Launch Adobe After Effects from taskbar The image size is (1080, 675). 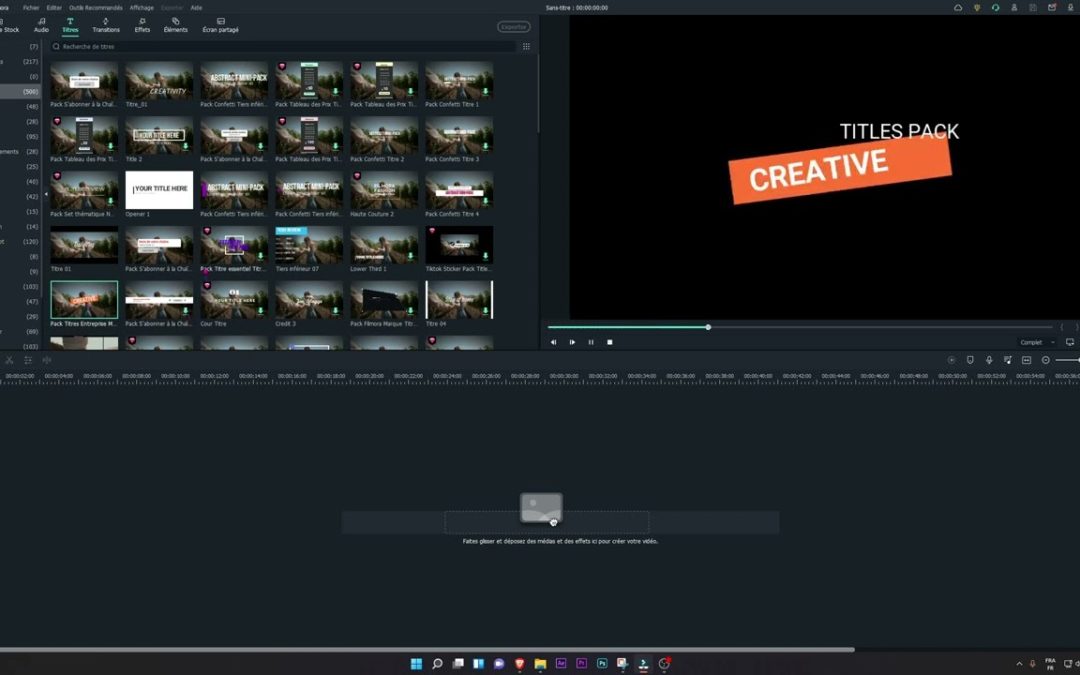point(561,664)
